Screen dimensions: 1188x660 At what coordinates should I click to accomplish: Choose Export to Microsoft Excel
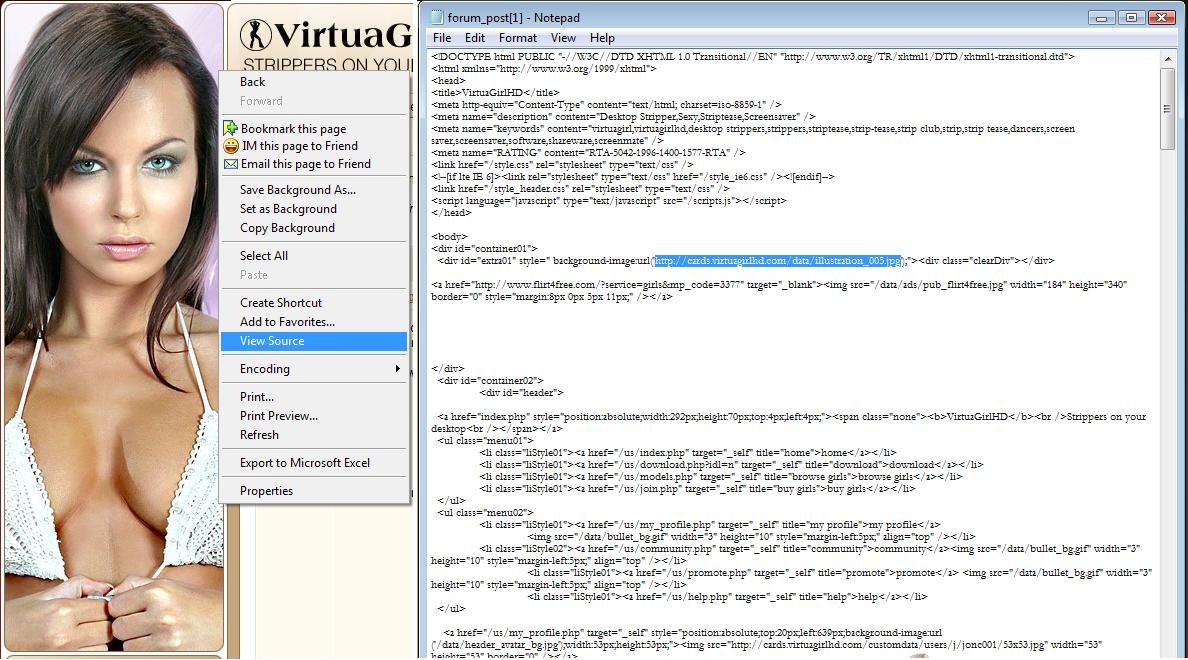[305, 463]
